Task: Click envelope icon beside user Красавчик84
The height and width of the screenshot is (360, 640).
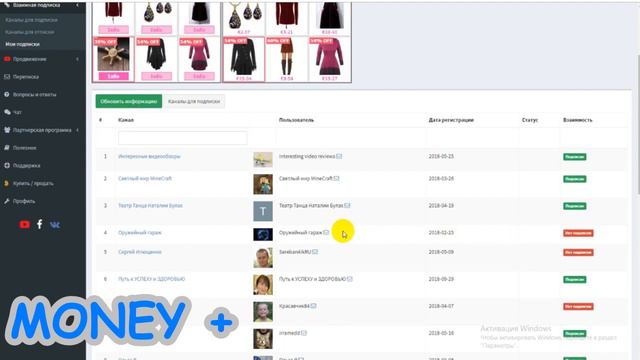Action: (x=313, y=306)
